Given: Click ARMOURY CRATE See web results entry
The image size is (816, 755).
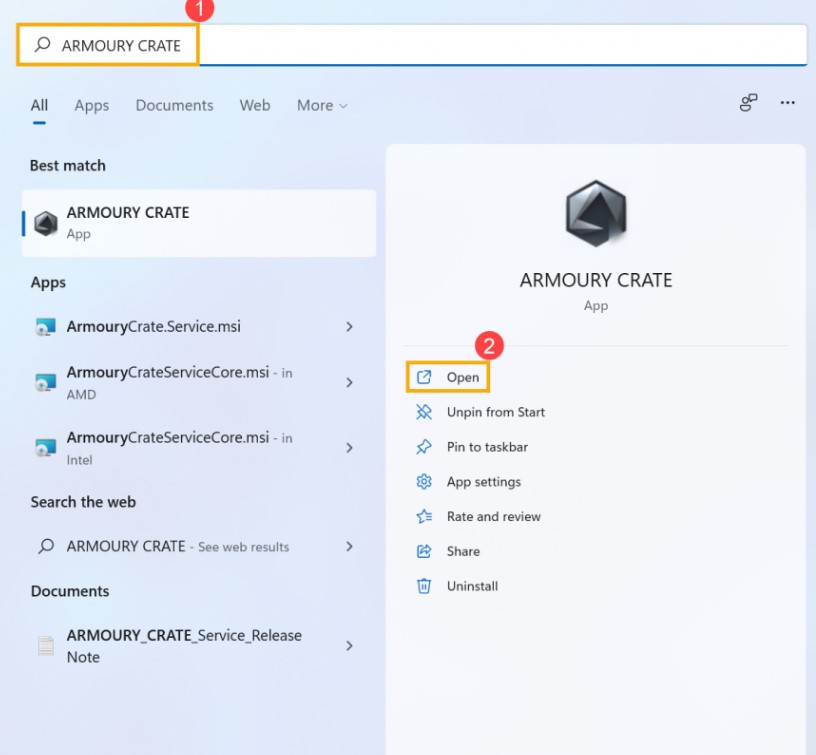Looking at the screenshot, I should (199, 546).
